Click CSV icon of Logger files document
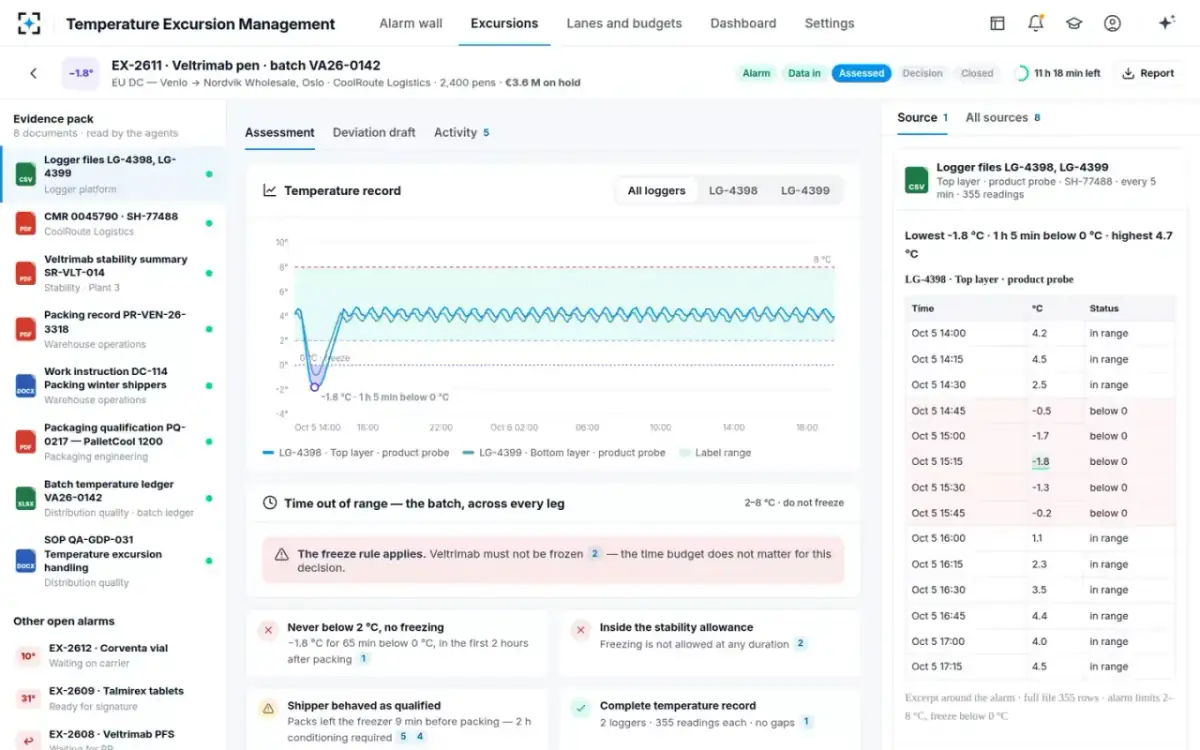The height and width of the screenshot is (750, 1200). 25,174
